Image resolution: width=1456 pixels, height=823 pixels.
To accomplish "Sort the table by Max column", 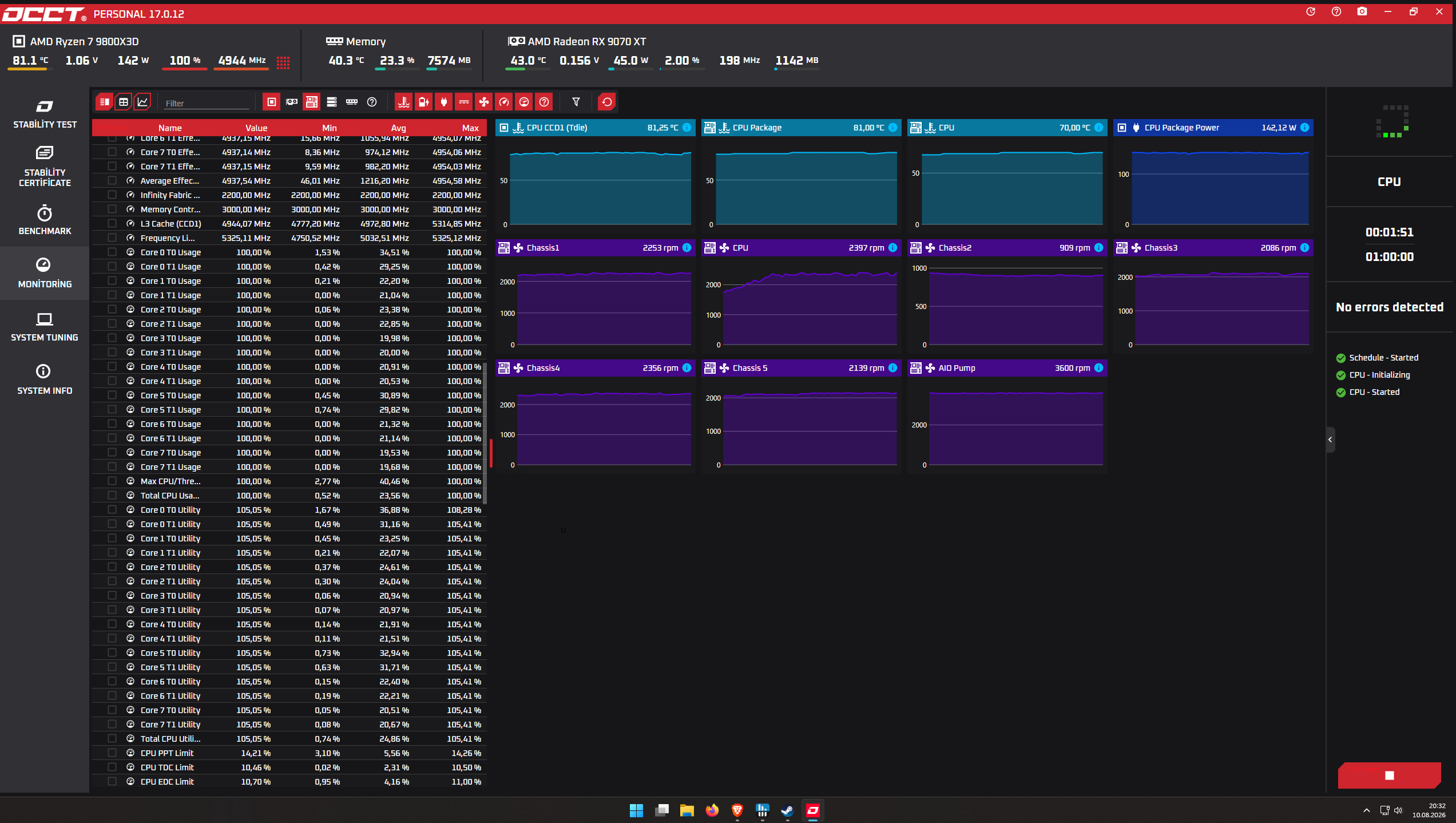I will coord(471,128).
